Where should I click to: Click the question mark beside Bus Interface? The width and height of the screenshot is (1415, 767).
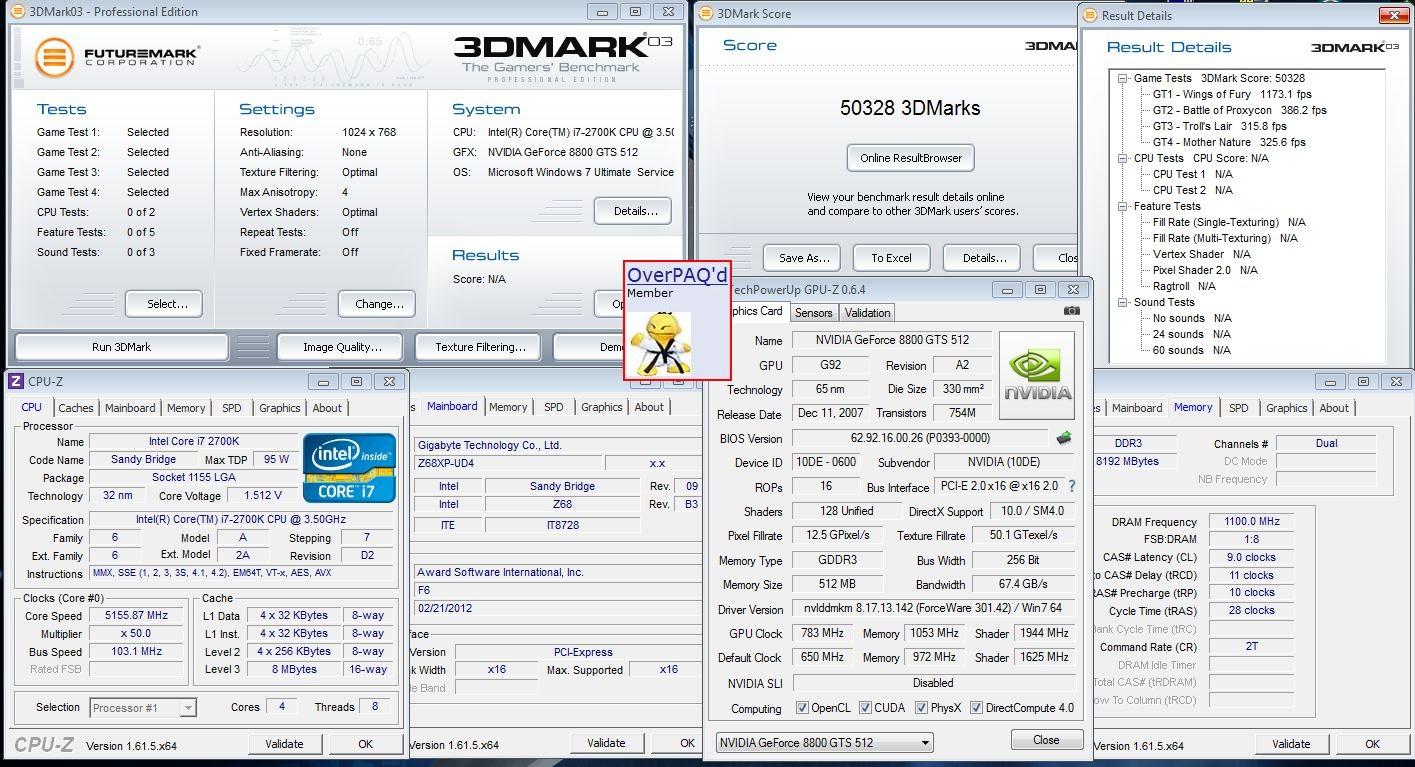point(1072,486)
